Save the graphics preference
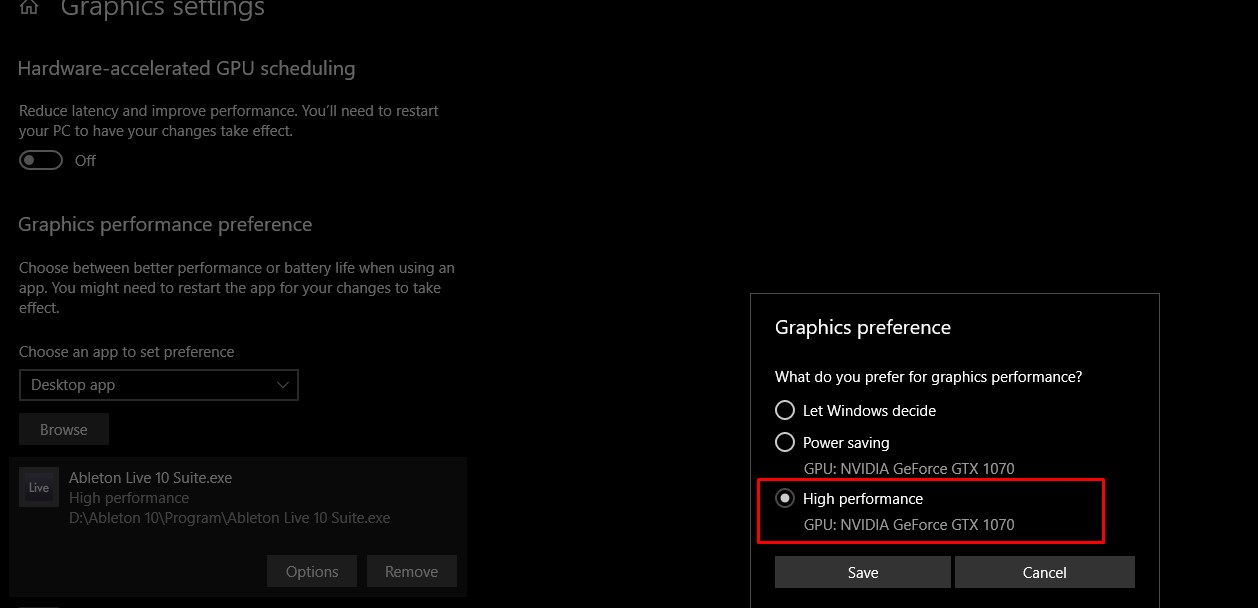The width and height of the screenshot is (1258, 608). 862,572
